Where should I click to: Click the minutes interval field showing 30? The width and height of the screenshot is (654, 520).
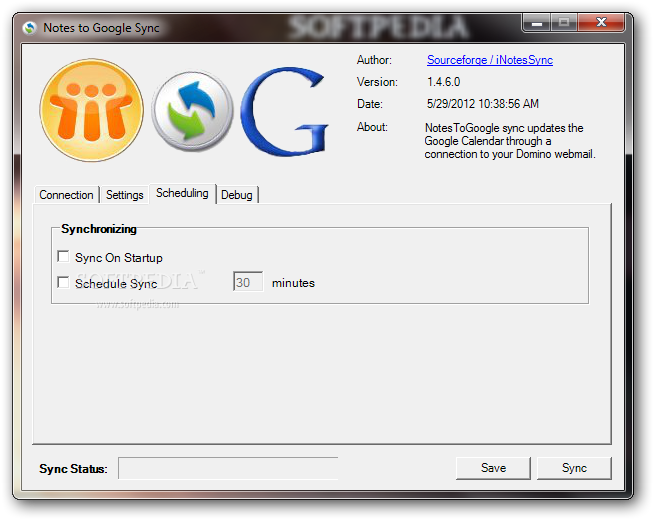pyautogui.click(x=248, y=282)
